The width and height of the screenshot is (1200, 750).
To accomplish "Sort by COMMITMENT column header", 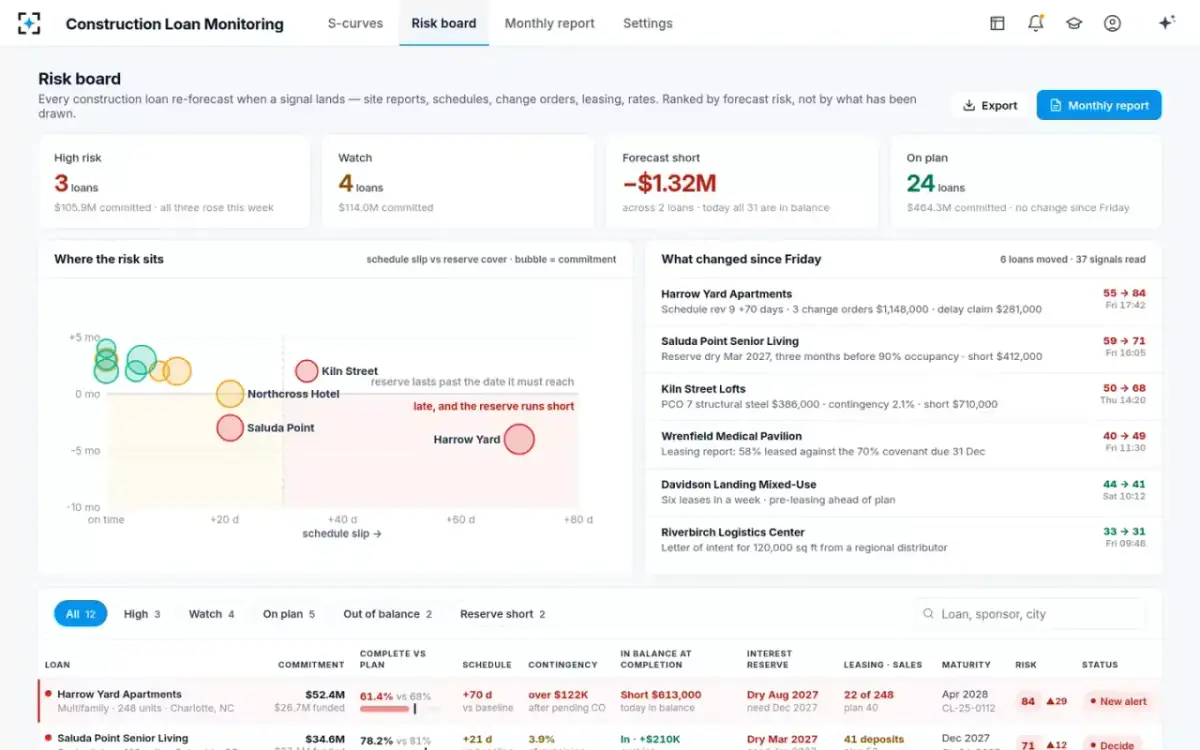I will pyautogui.click(x=311, y=665).
